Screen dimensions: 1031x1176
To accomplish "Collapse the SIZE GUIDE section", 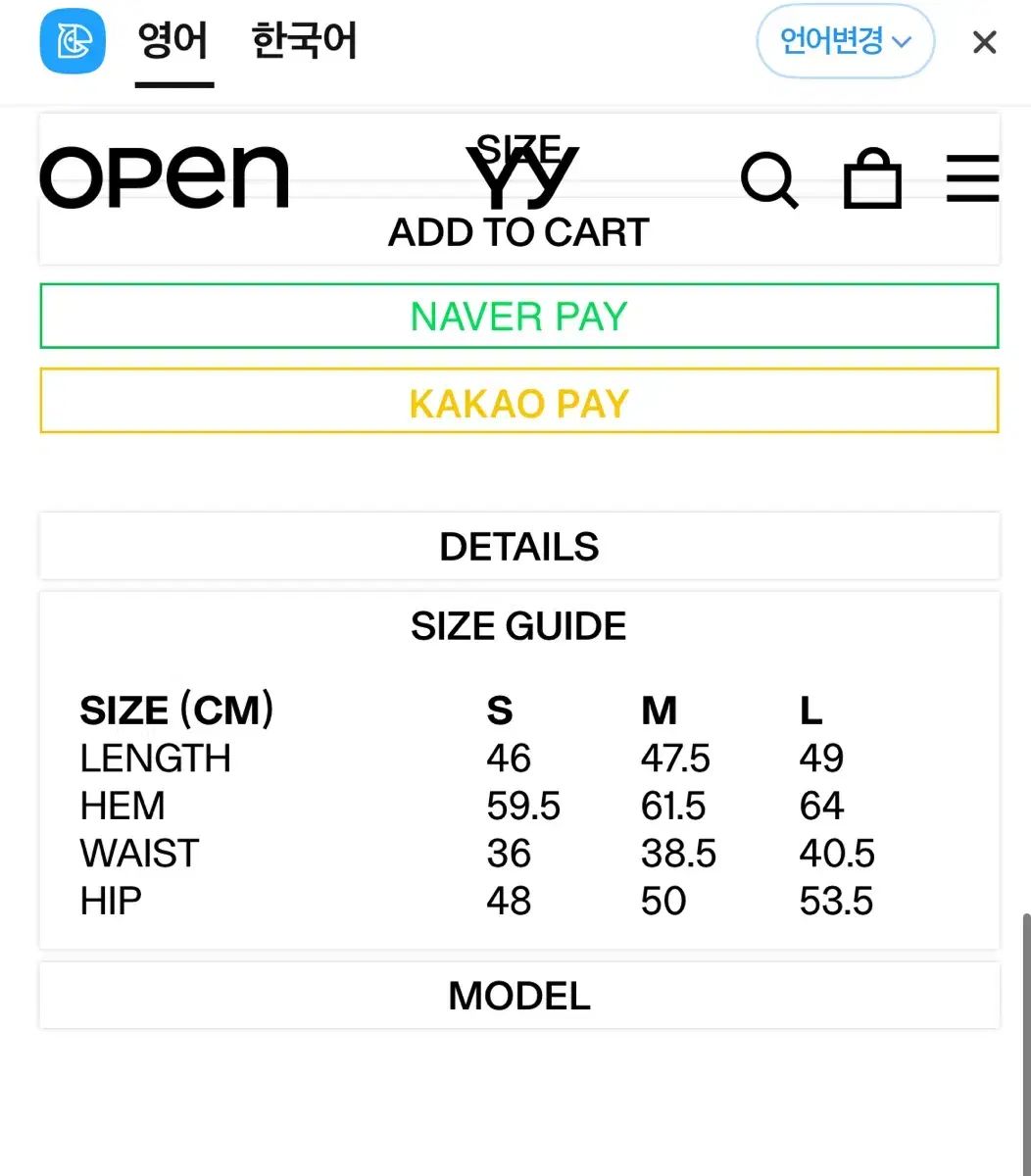I will [519, 626].
